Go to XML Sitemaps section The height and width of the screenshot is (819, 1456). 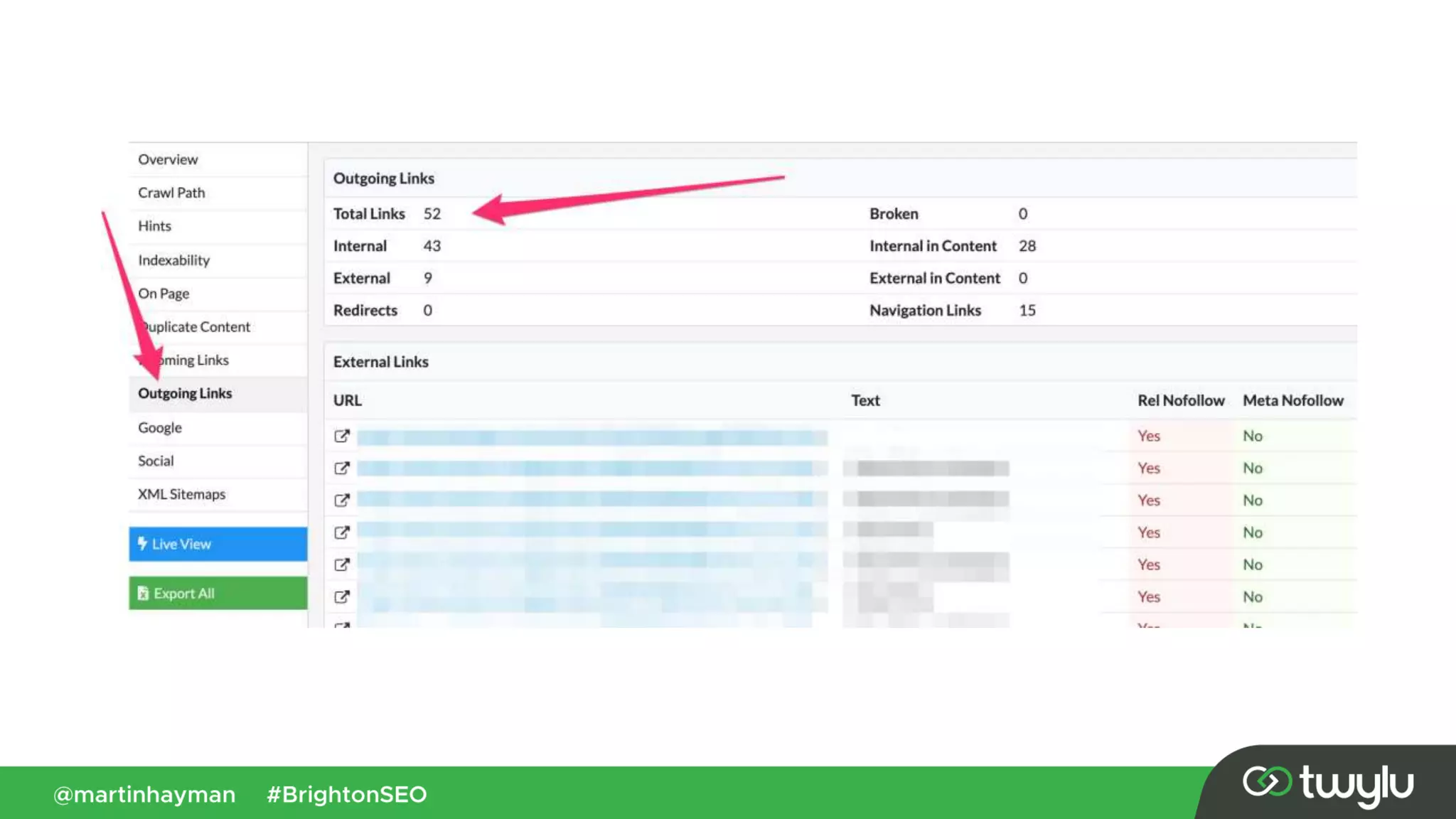(181, 494)
